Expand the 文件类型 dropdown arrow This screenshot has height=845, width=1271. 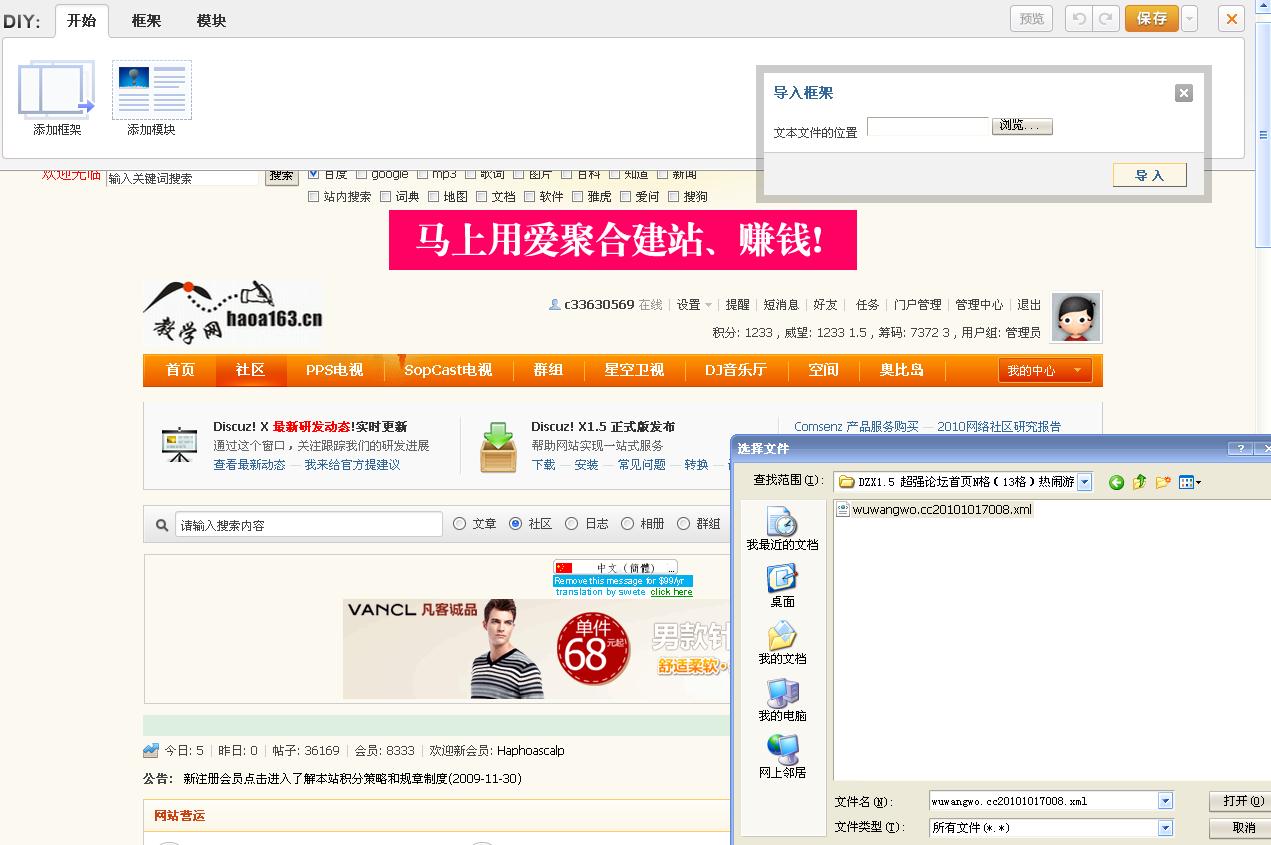(1165, 828)
